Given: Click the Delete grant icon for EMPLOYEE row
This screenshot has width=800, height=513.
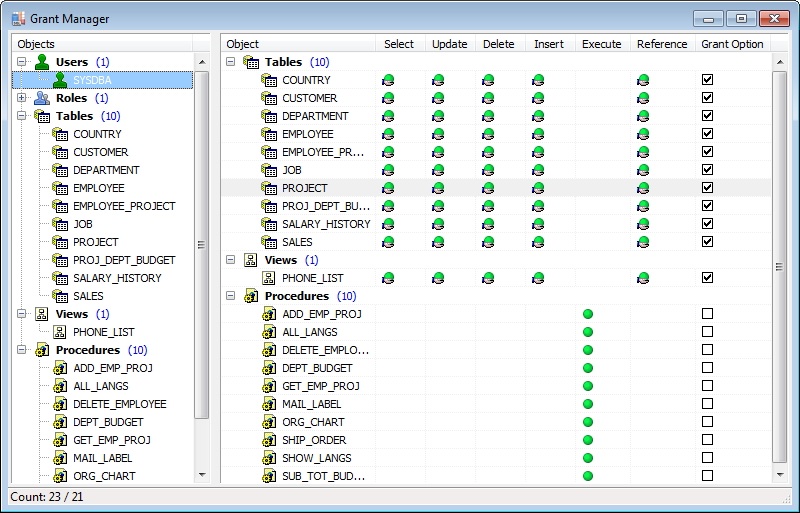Looking at the screenshot, I should coord(488,134).
